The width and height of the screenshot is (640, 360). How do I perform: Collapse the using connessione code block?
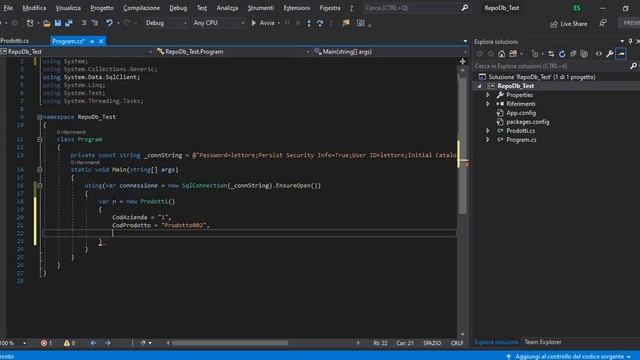click(x=40, y=186)
